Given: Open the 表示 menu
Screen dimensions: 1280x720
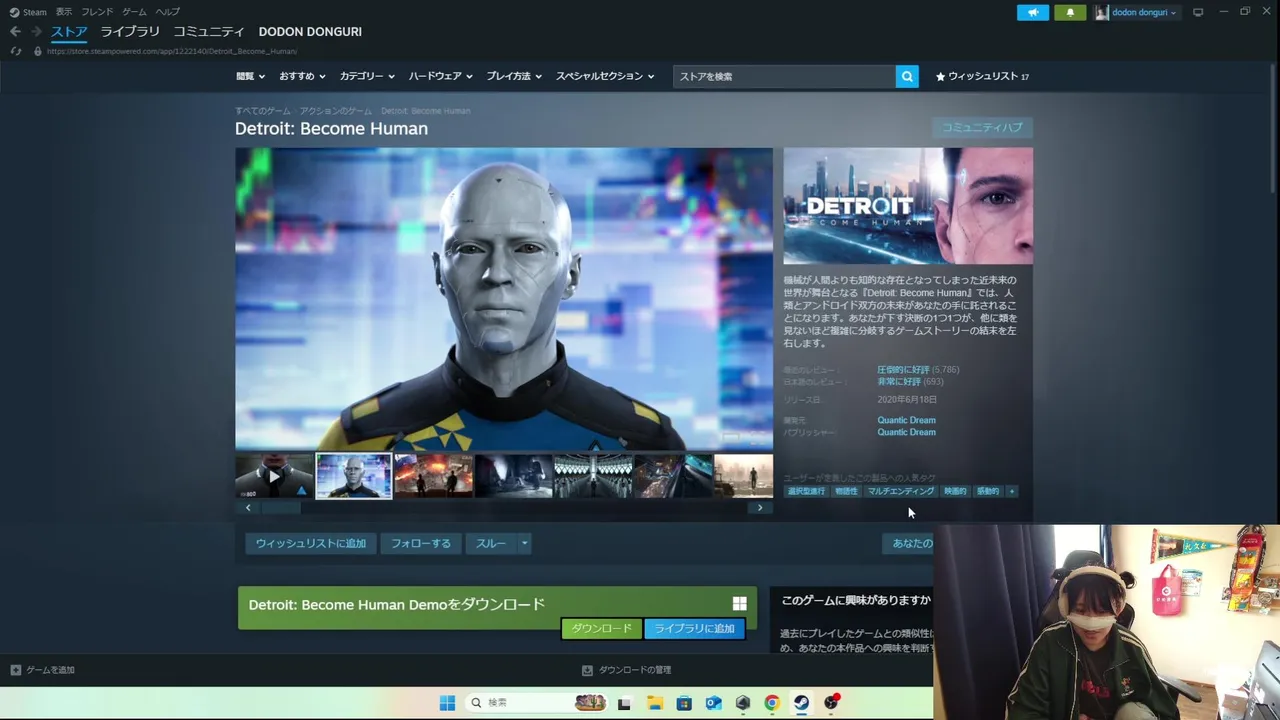Looking at the screenshot, I should coord(64,12).
